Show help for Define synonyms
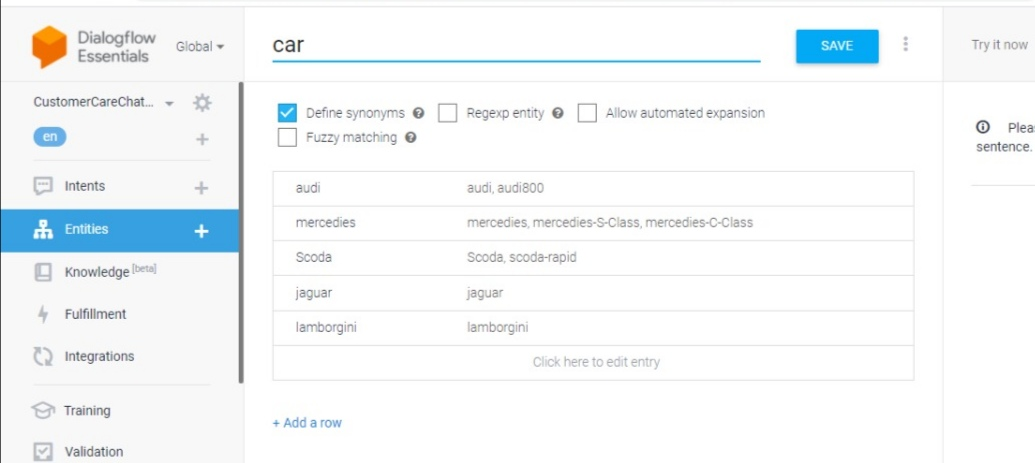Image resolution: width=1035 pixels, height=463 pixels. pyautogui.click(x=418, y=113)
